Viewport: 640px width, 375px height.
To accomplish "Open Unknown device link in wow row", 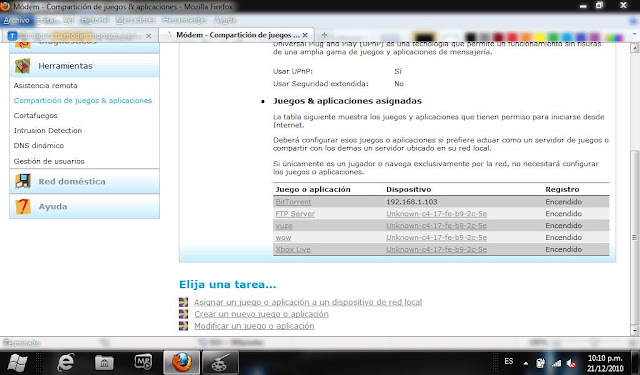I will coord(436,237).
